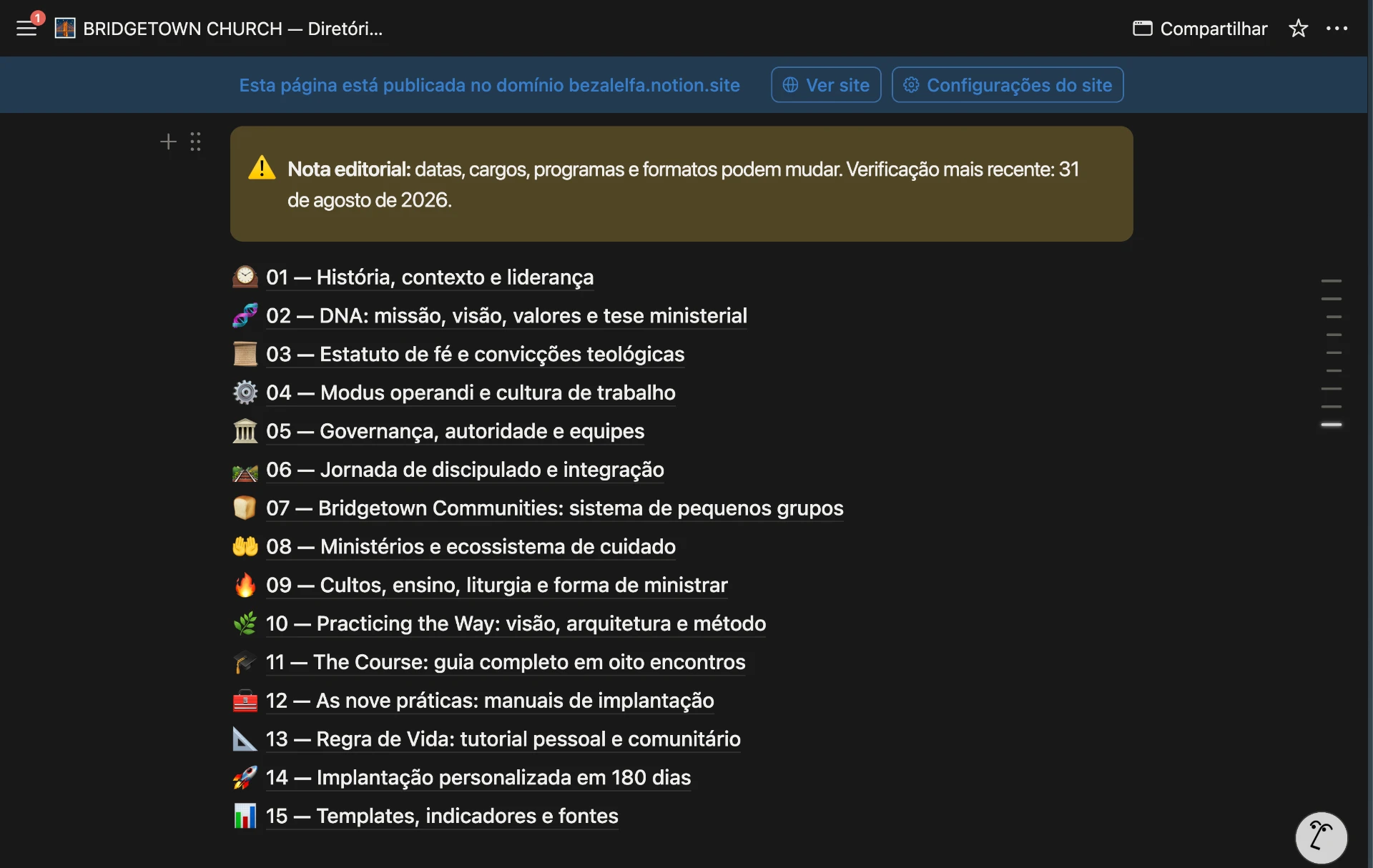Screen dimensions: 1373x868
Task: Click the fire icon beside 09 Cultos
Action: [x=245, y=585]
